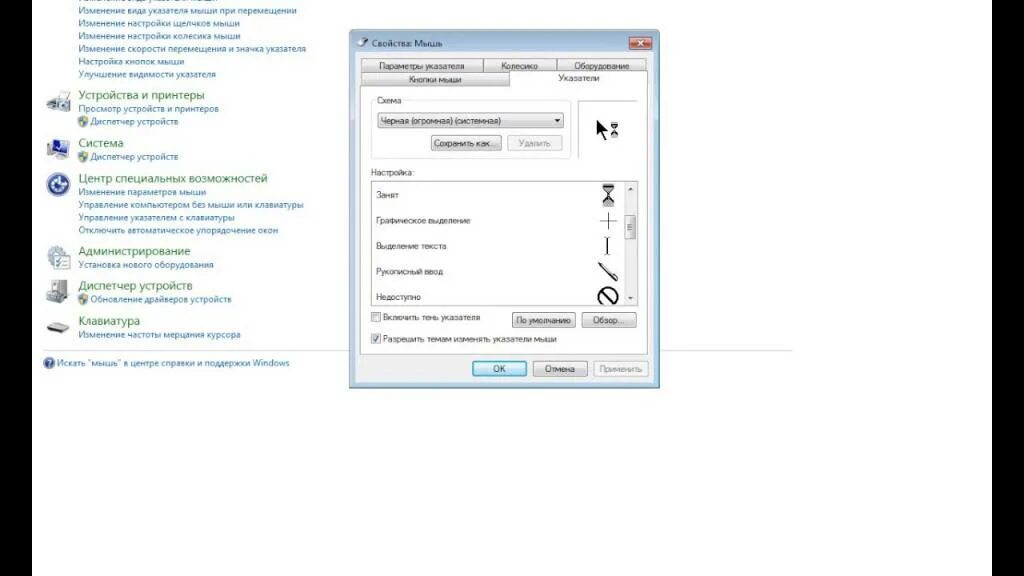
Task: Switch to the 'Оборудование' tab
Action: (x=601, y=66)
